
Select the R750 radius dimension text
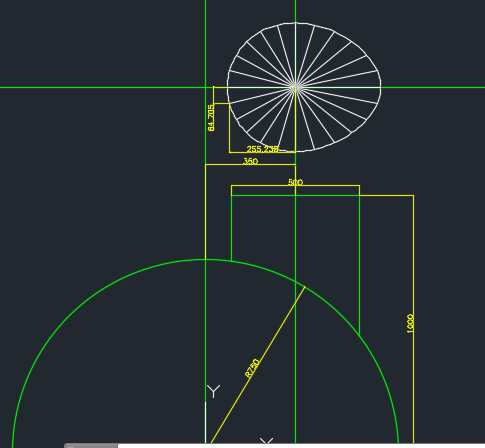[x=252, y=368]
